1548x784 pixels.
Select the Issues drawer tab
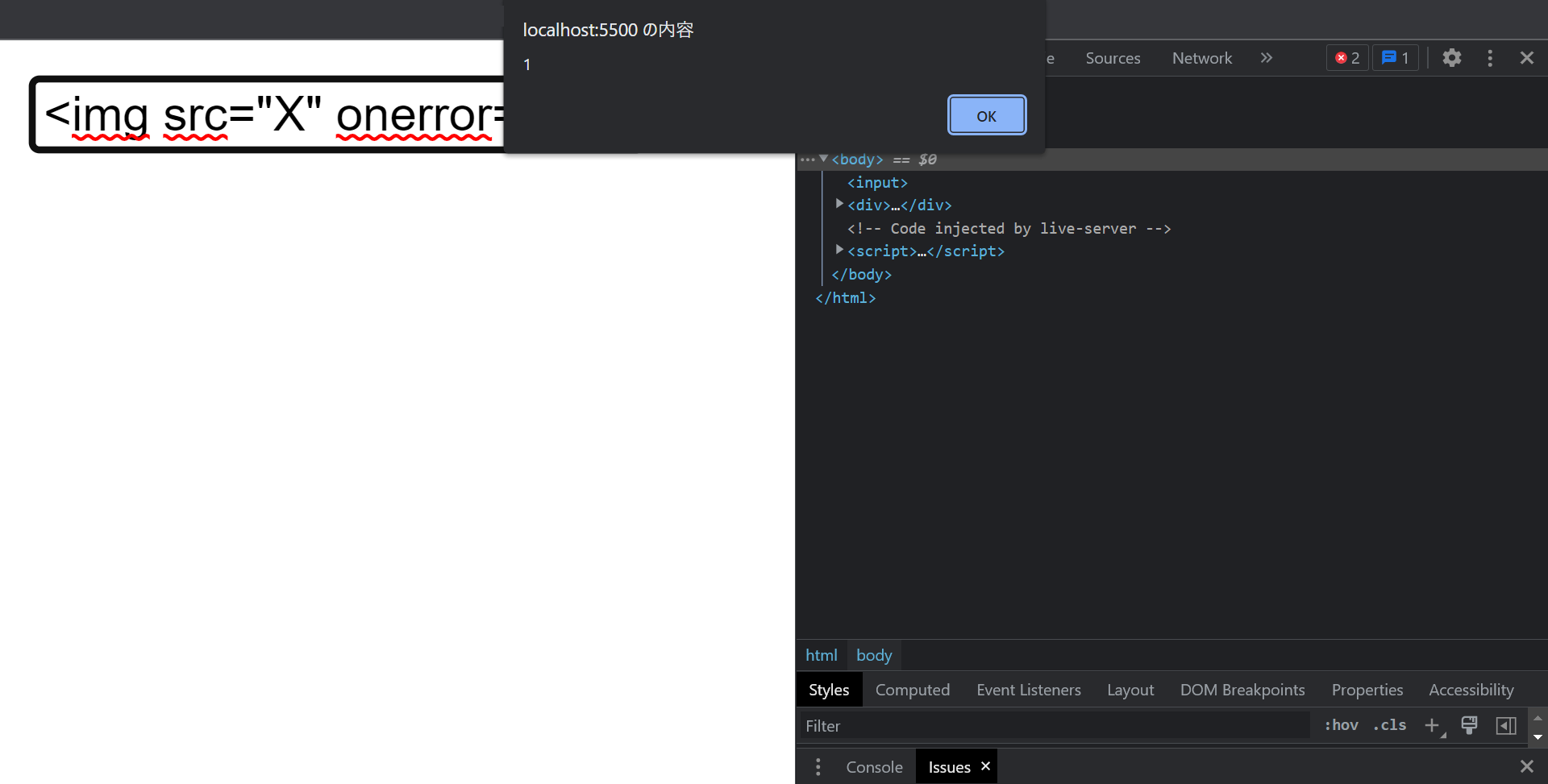[x=949, y=767]
